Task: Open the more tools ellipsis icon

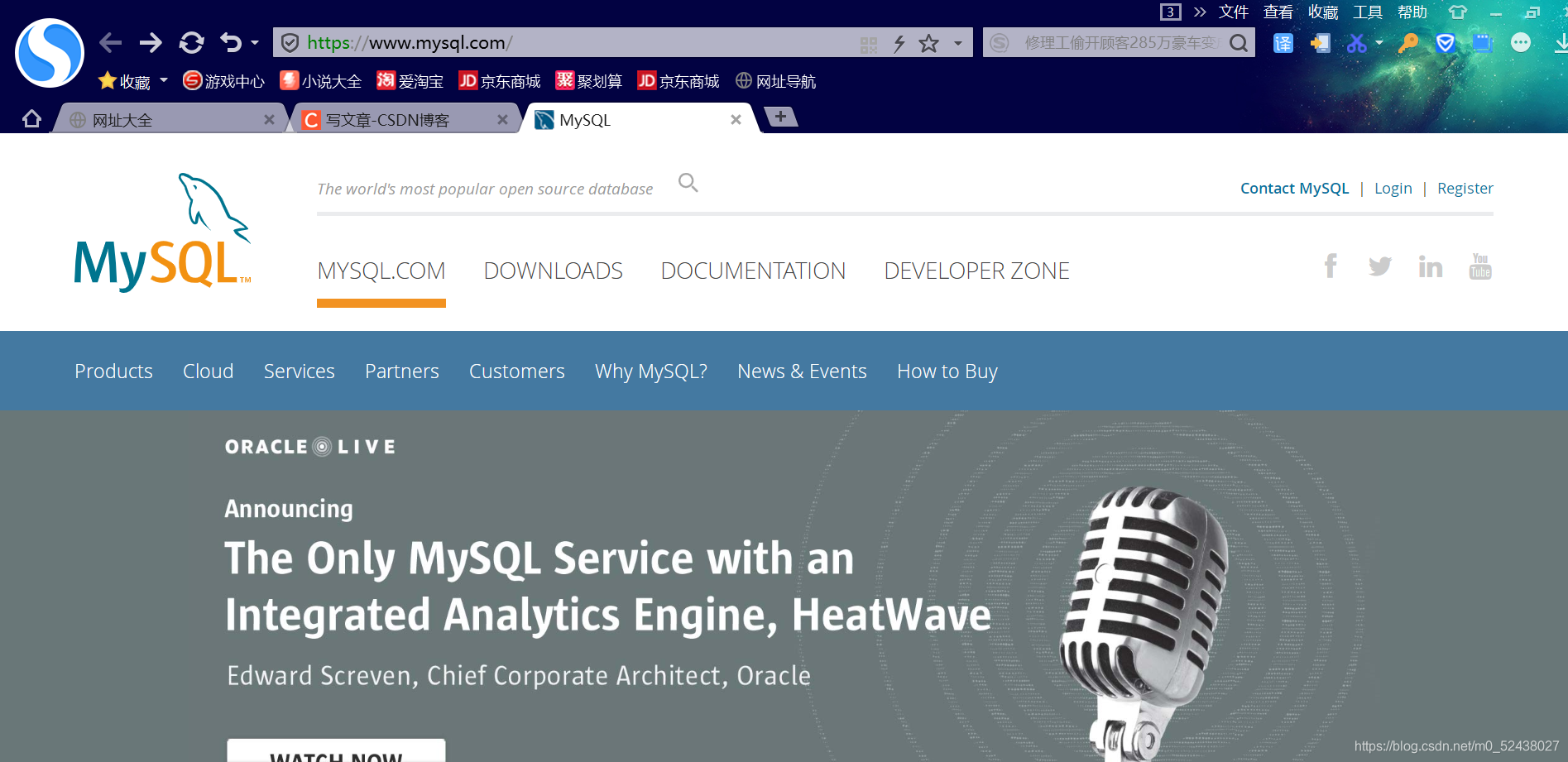Action: [x=1521, y=42]
